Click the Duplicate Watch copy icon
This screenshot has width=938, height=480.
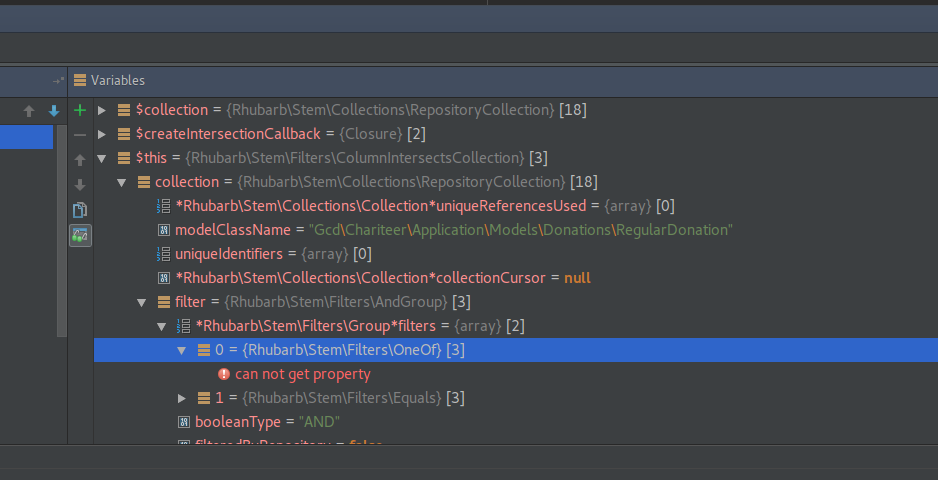tap(80, 210)
